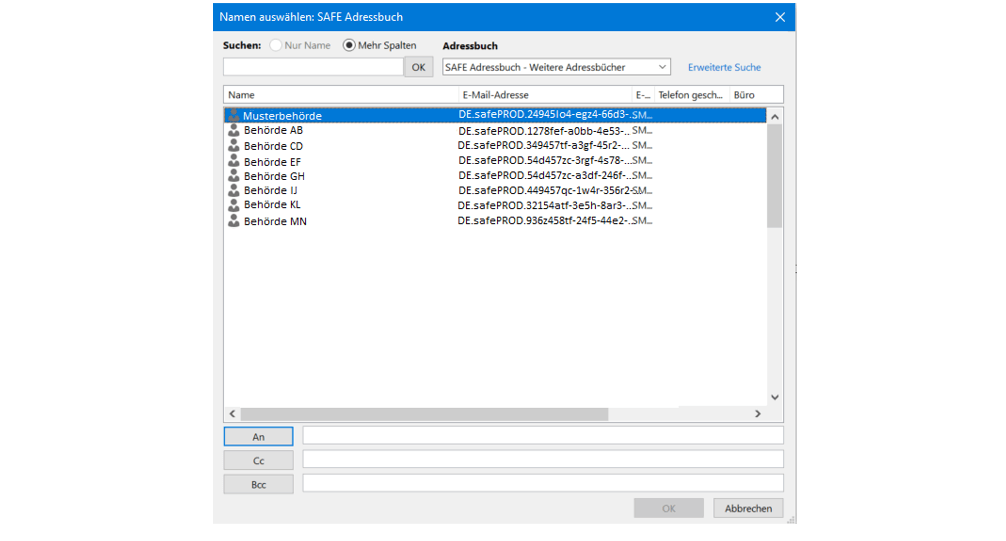This screenshot has height=541, width=1006.
Task: Select the 'Mehr Spalten' radio button
Action: 349,45
